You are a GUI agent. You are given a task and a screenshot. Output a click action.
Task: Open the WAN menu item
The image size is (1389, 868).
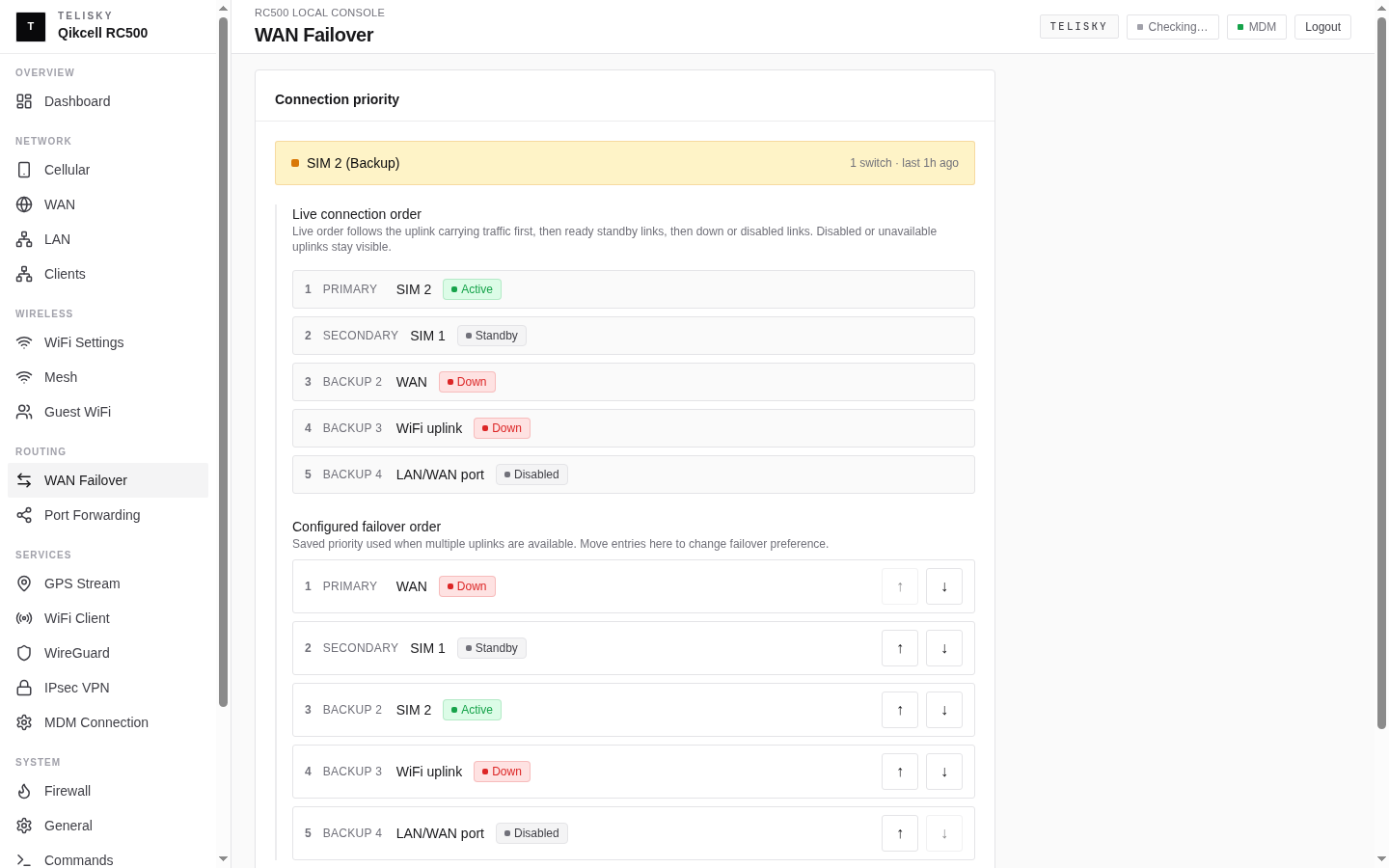point(108,204)
